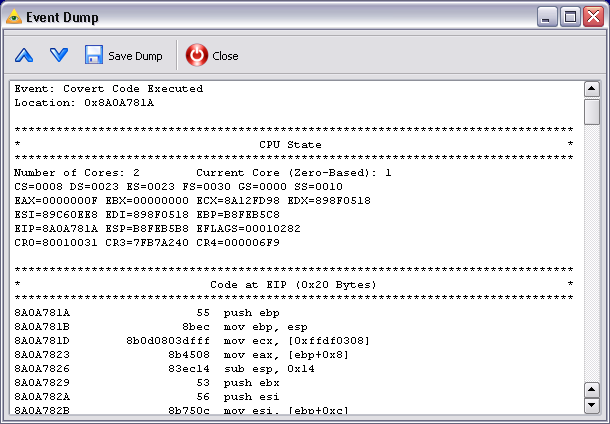The width and height of the screenshot is (610, 424).
Task: Click the opcode bytes '8b4508'
Action: point(189,355)
